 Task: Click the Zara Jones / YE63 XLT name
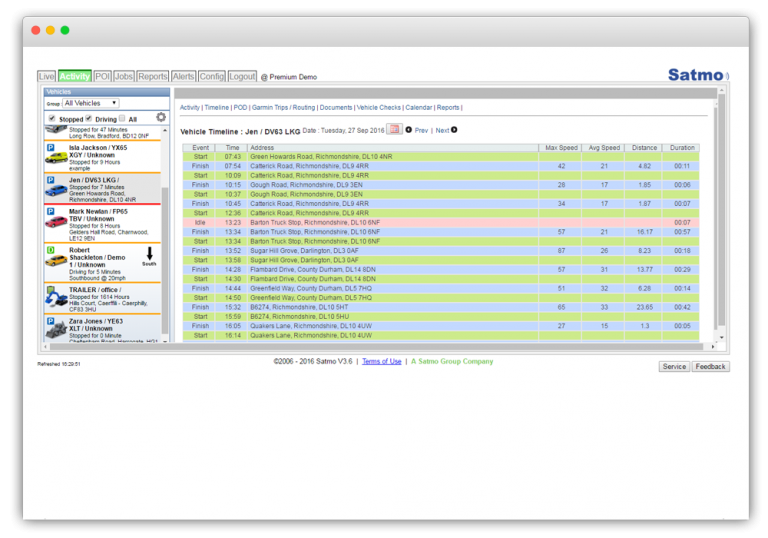coord(96,325)
